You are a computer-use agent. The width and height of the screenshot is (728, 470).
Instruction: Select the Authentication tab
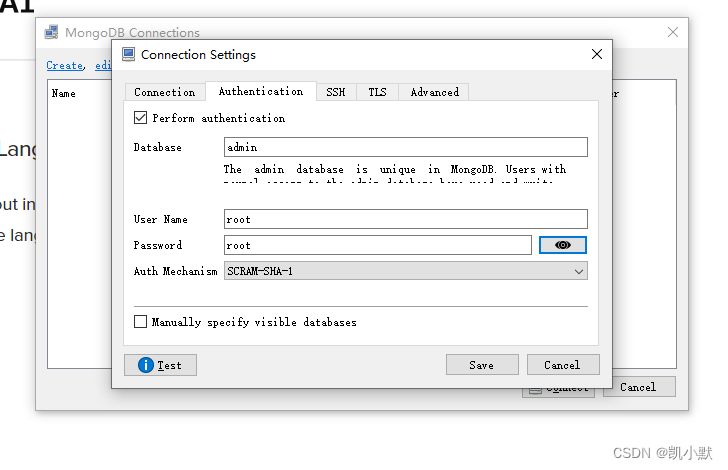pos(261,91)
